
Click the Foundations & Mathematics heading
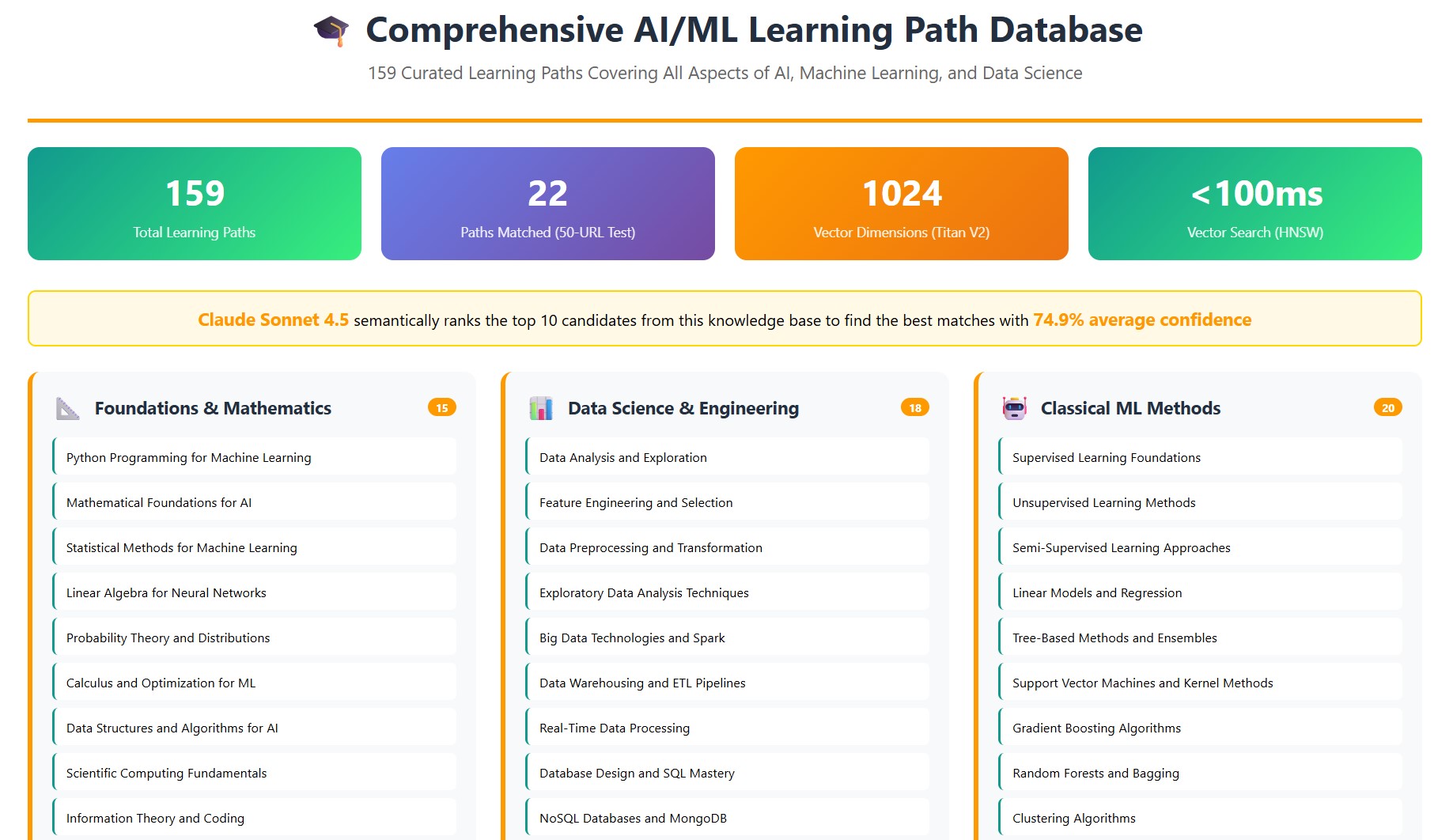[x=213, y=408]
